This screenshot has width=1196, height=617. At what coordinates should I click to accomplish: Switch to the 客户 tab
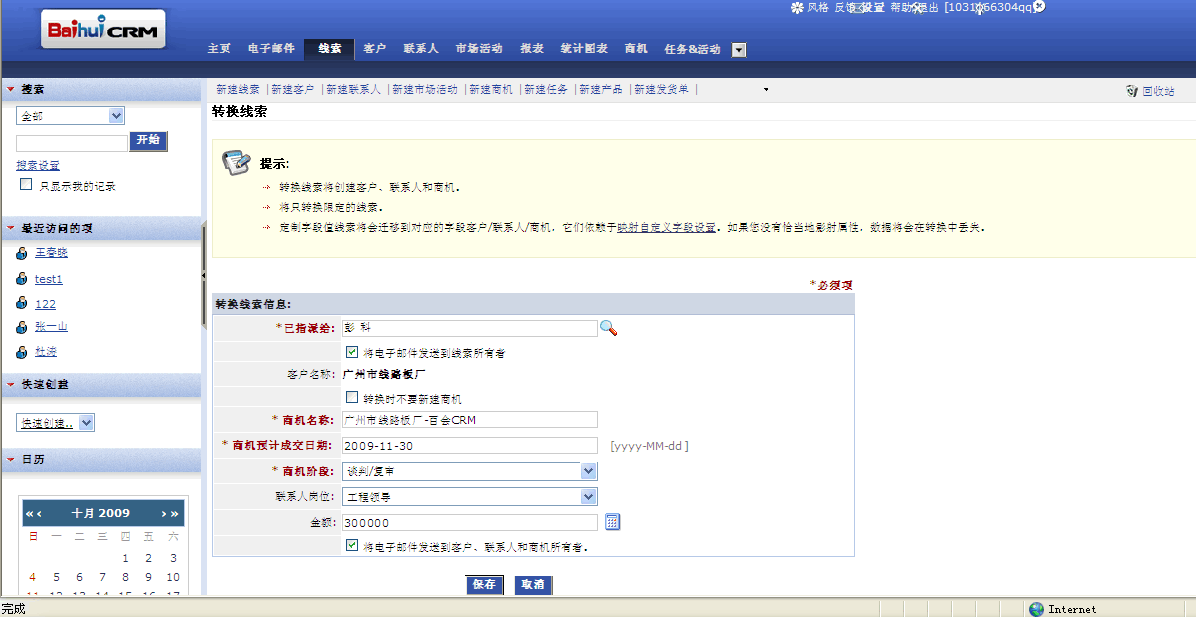coord(375,49)
